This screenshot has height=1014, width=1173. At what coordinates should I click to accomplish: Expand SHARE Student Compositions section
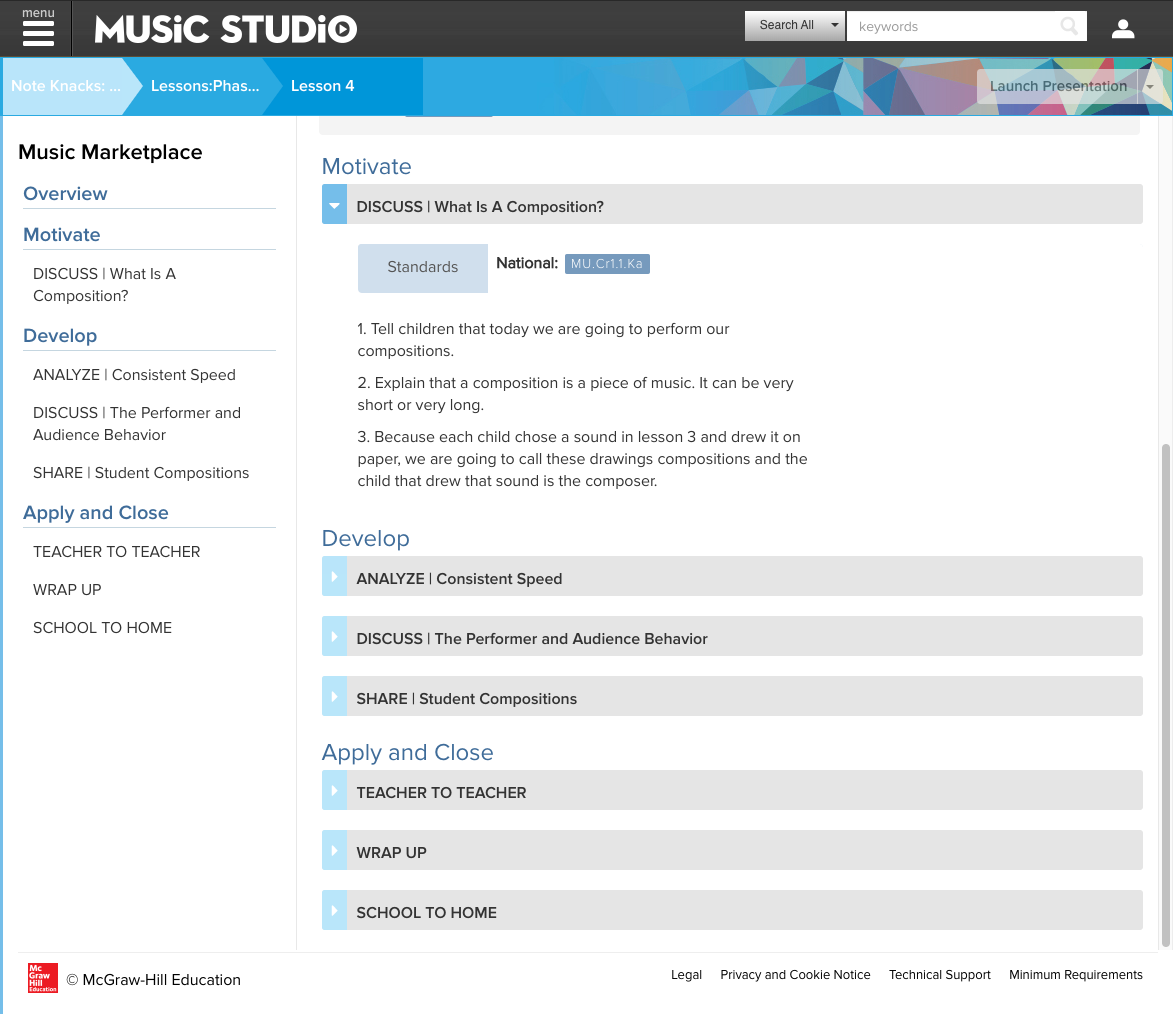click(334, 697)
